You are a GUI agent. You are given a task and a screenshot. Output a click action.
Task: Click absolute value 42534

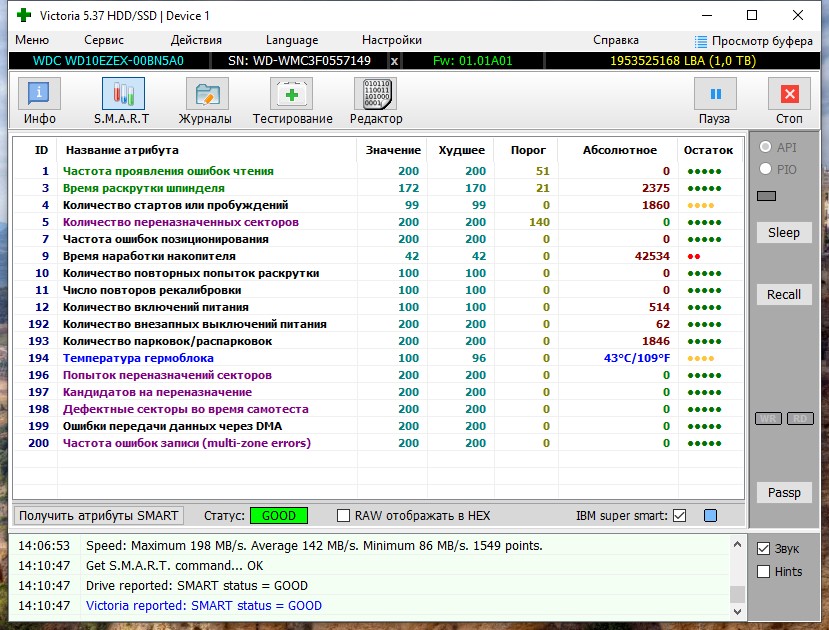click(x=652, y=256)
